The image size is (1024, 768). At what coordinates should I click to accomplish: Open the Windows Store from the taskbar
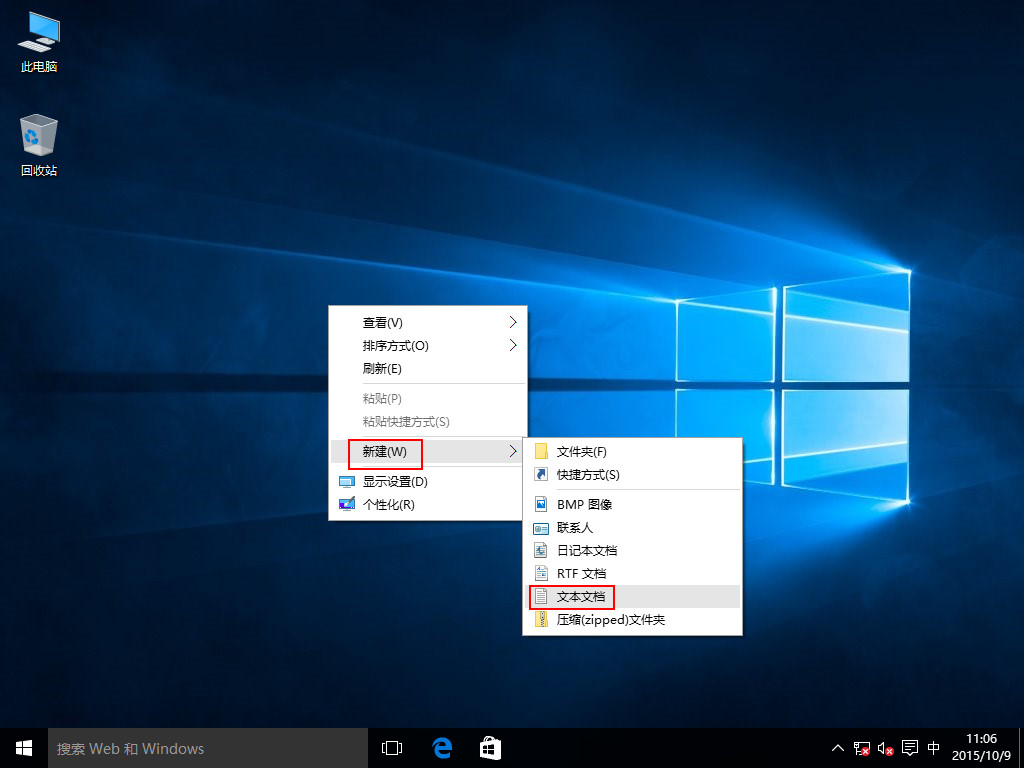(x=489, y=747)
